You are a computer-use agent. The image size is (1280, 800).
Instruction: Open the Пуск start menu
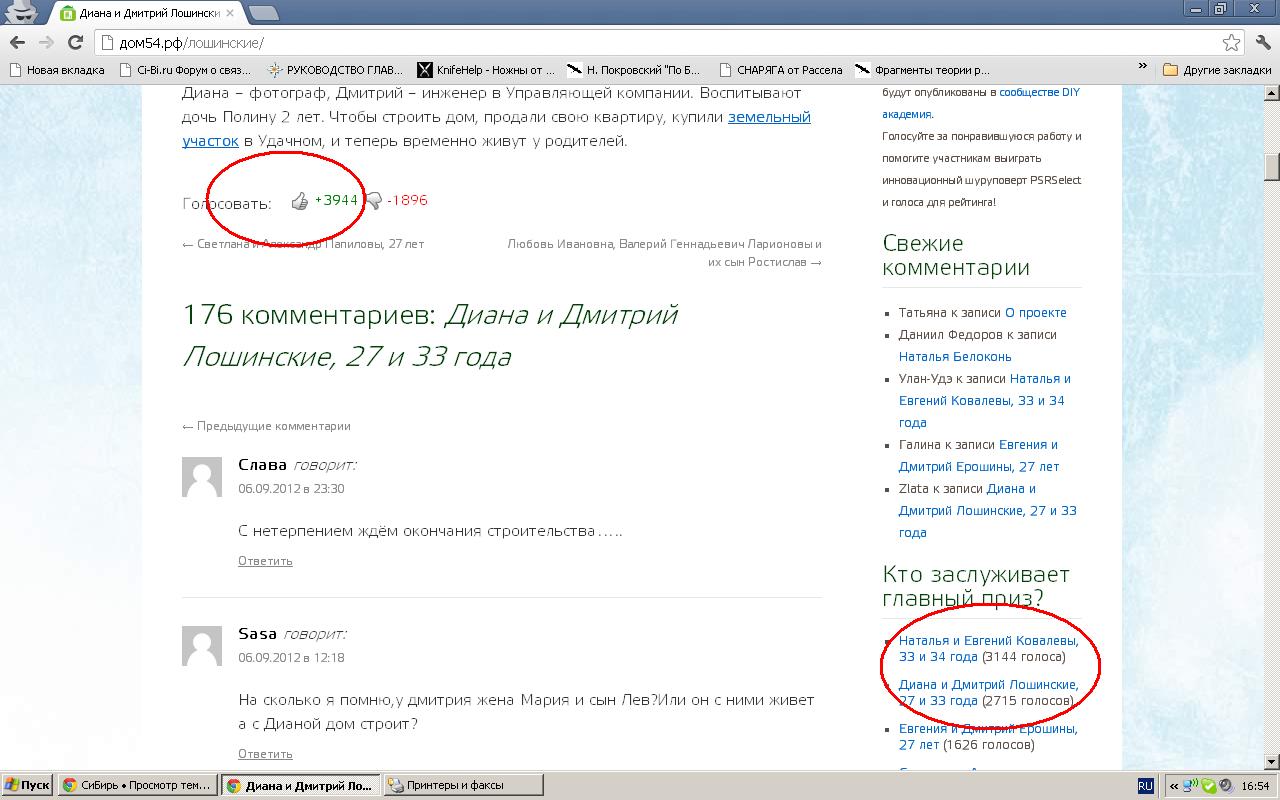(x=27, y=785)
